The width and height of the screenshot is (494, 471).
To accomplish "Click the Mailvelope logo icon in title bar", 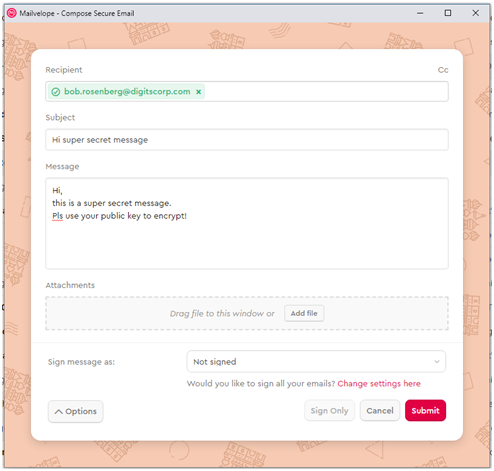I will [12, 13].
